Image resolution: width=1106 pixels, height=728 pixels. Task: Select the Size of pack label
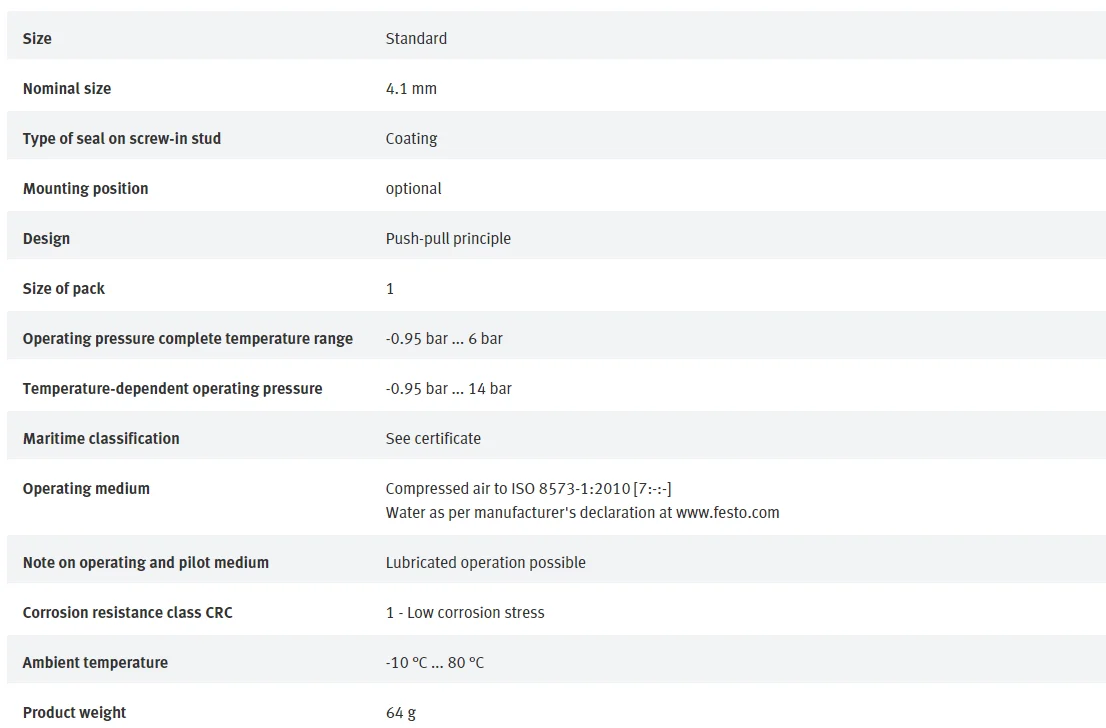[x=63, y=289]
